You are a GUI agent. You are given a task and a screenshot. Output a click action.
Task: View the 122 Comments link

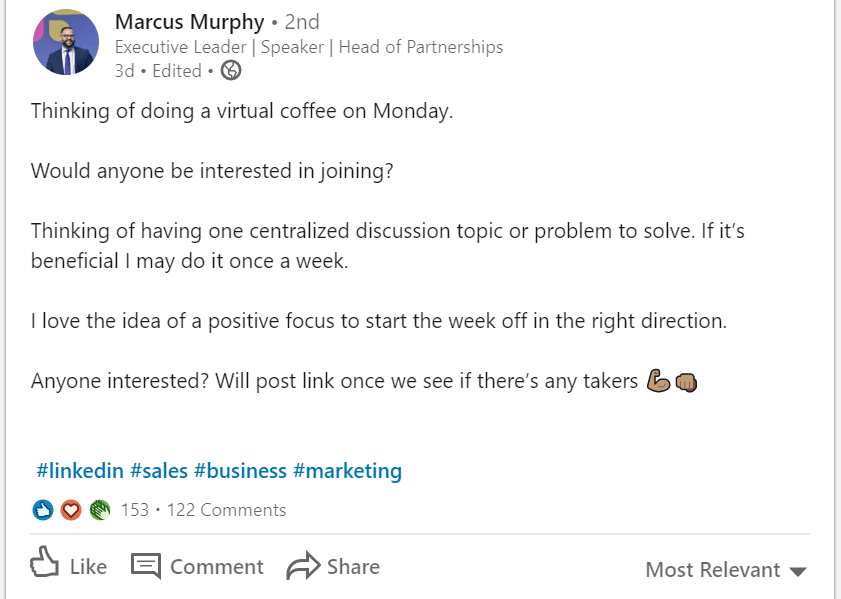coord(226,510)
